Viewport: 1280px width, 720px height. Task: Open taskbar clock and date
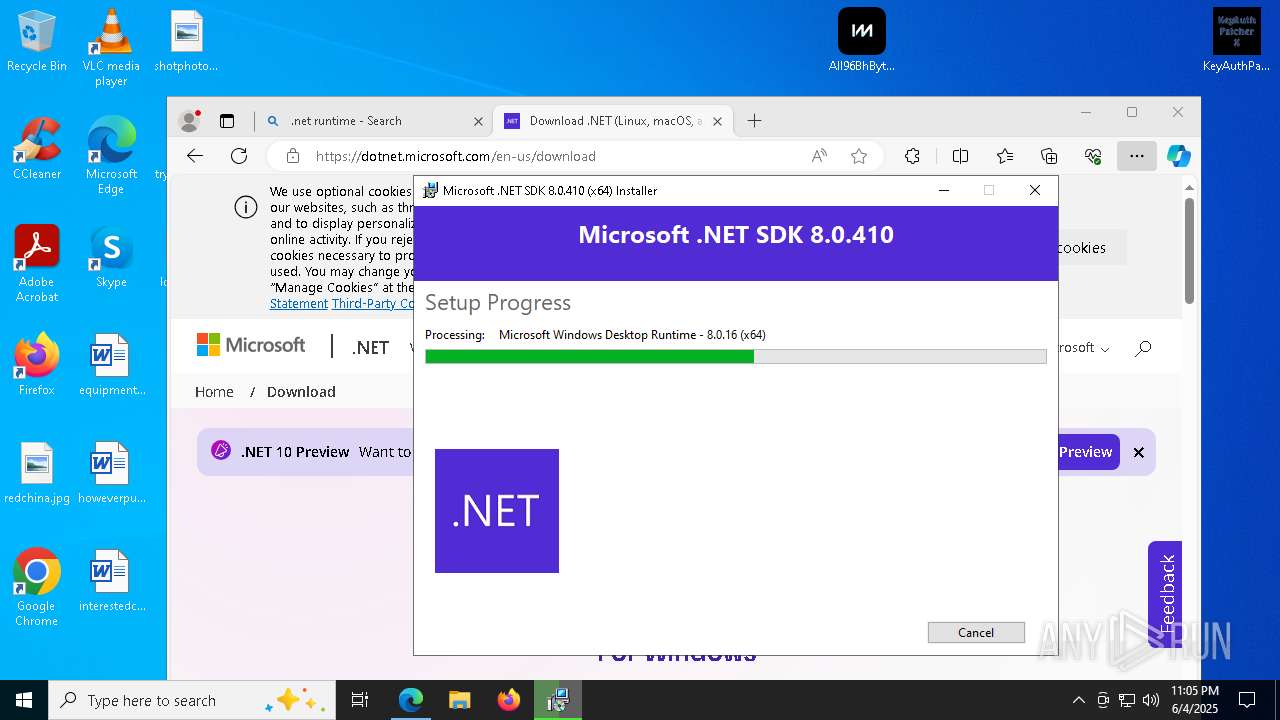[x=1195, y=700]
